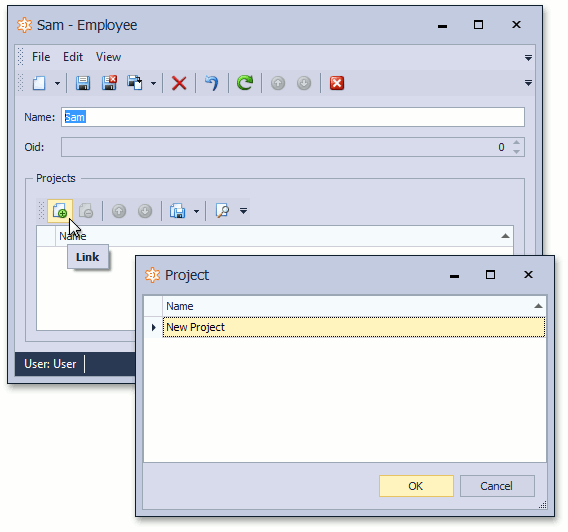This screenshot has height=532, width=568.
Task: Sort by Name column in Project dialog
Action: [354, 306]
